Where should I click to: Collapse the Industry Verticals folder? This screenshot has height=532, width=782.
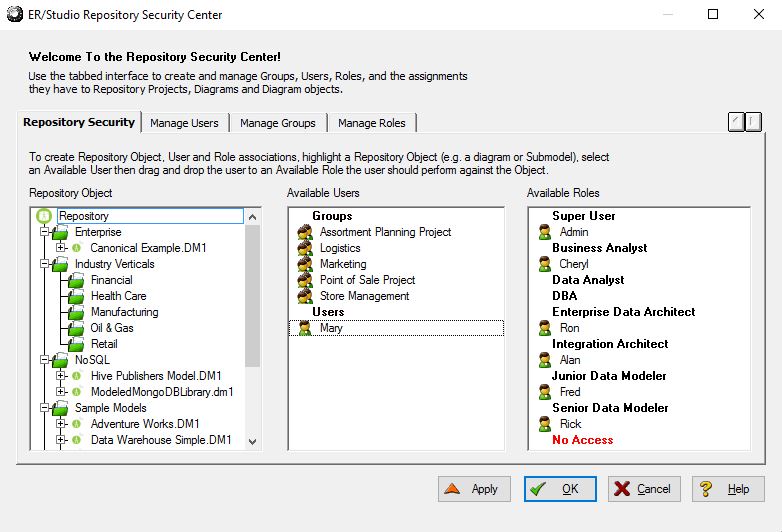click(x=45, y=264)
